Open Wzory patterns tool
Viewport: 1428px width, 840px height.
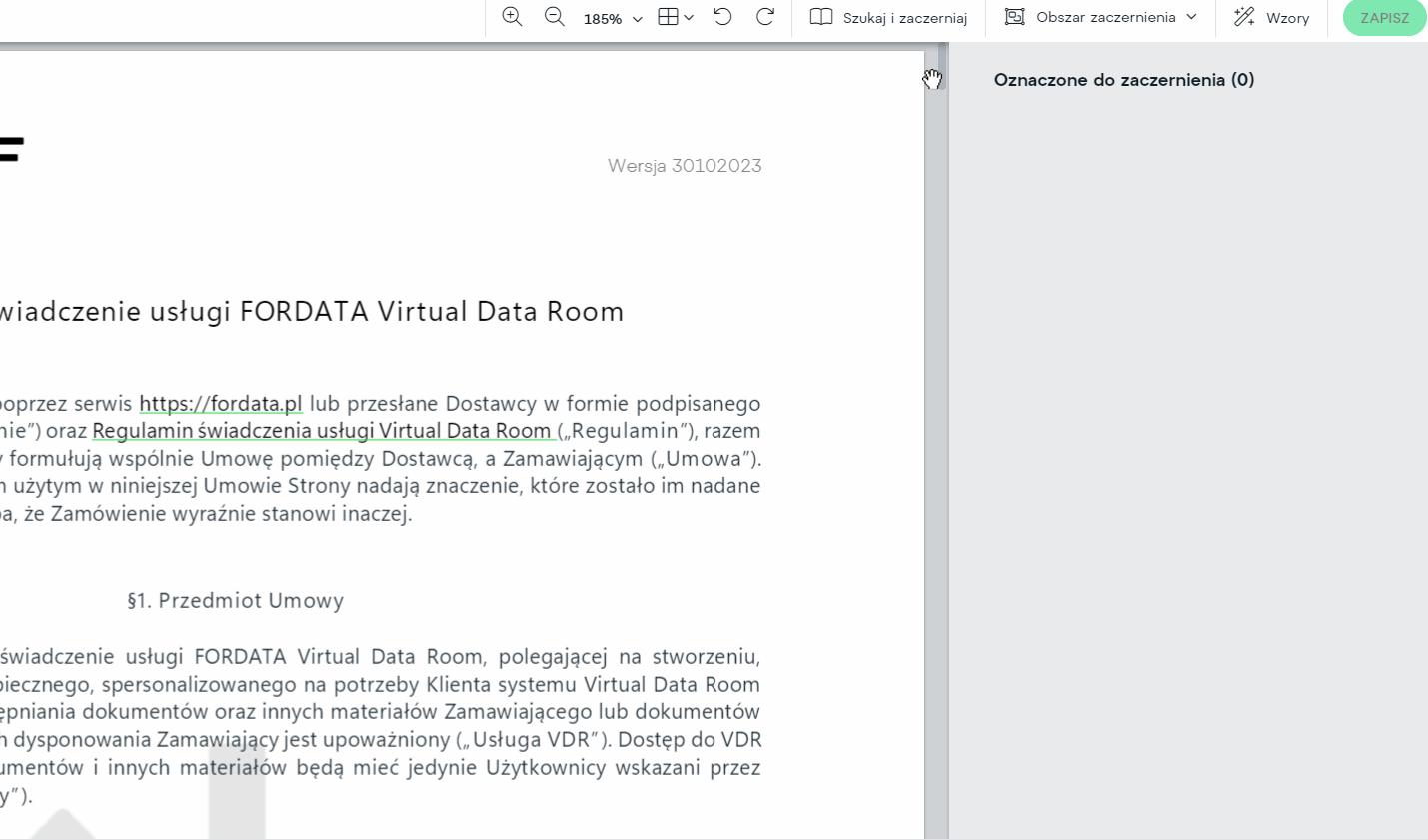click(x=1271, y=18)
